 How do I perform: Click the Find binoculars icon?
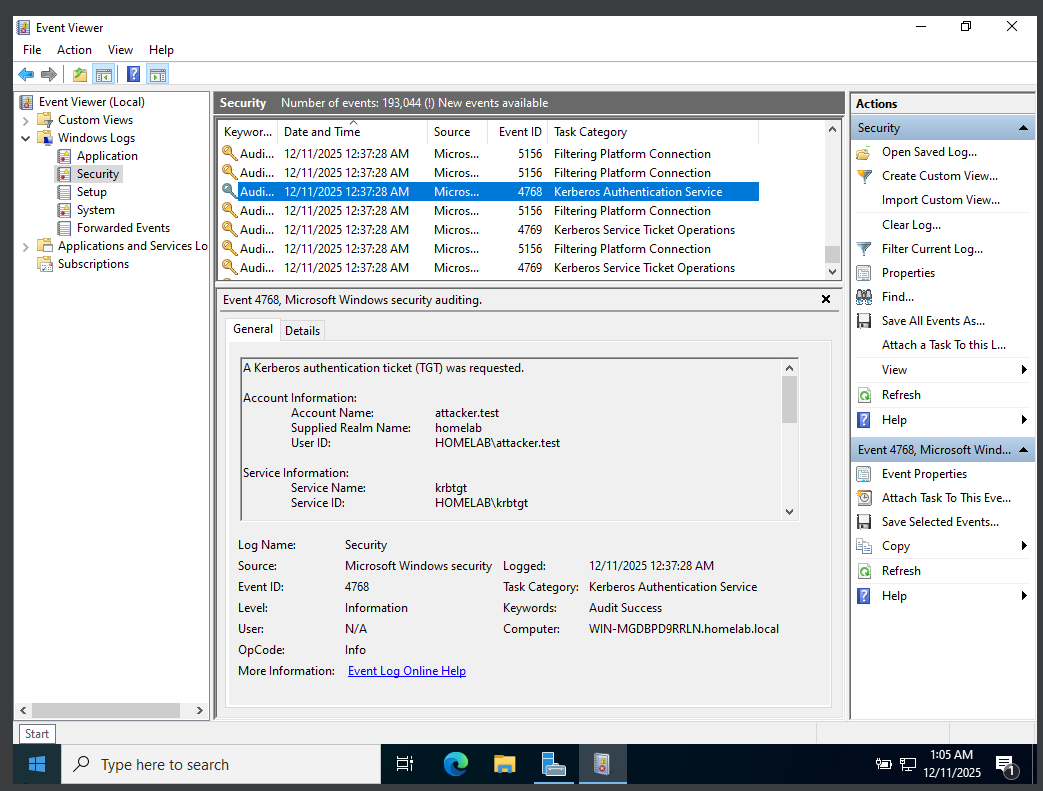(x=864, y=297)
